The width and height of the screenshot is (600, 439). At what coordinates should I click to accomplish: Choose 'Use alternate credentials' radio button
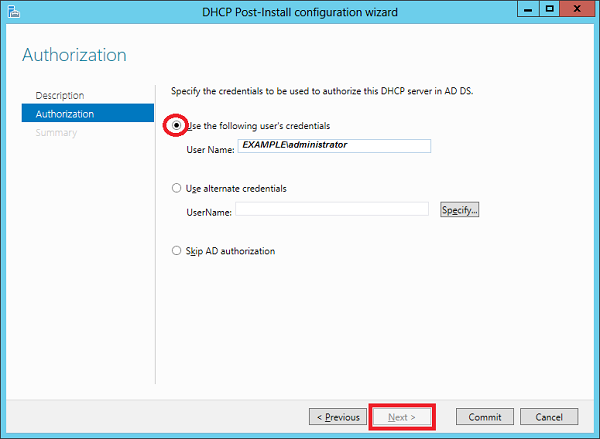[x=178, y=188]
